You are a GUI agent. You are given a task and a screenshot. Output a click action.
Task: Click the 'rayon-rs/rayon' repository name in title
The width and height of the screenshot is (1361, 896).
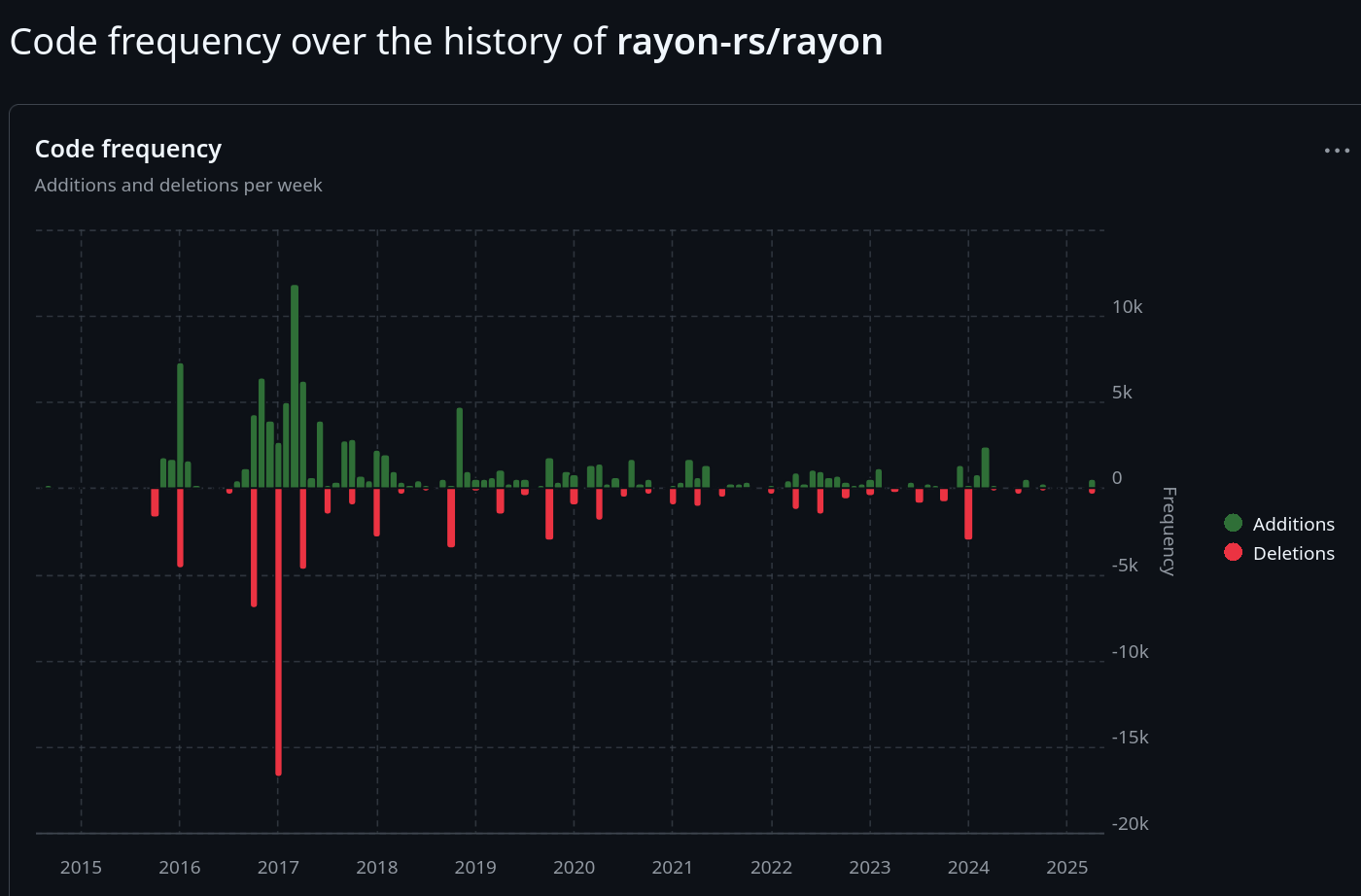click(x=750, y=42)
